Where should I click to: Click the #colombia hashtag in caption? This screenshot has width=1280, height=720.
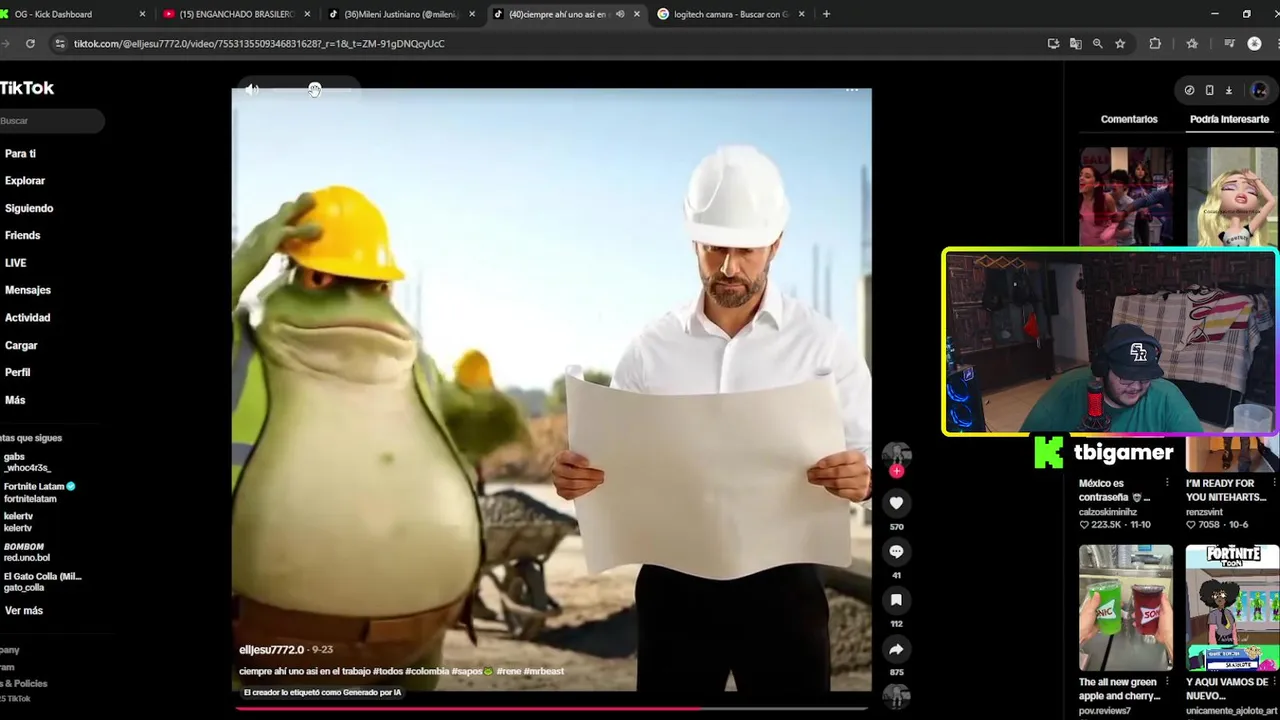pyautogui.click(x=427, y=672)
